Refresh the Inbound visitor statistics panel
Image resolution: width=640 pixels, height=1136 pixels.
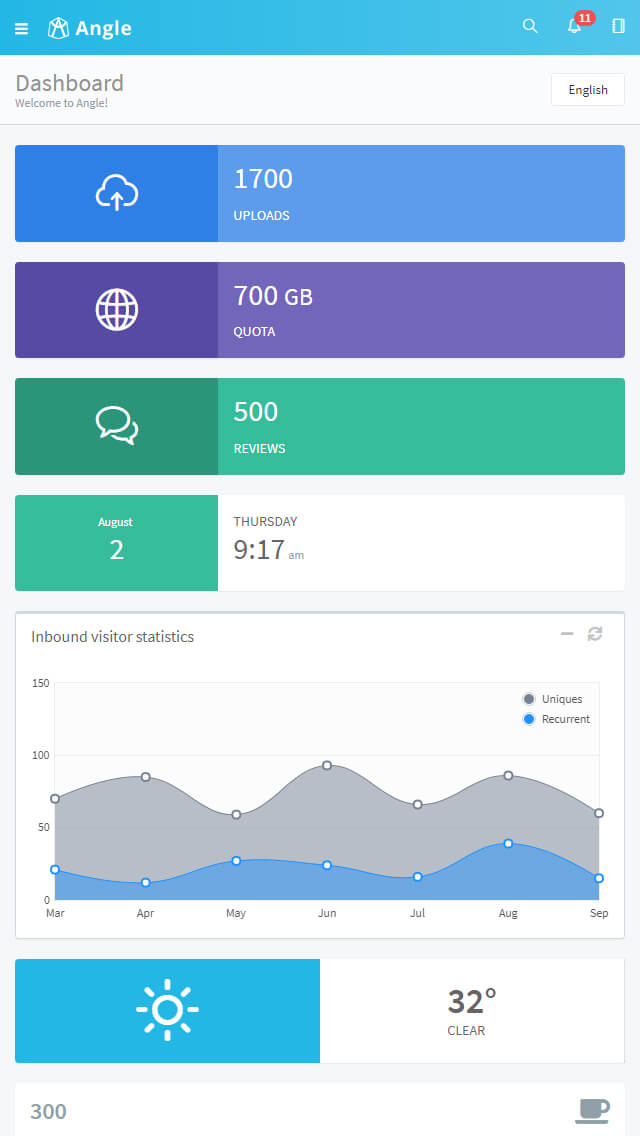(595, 634)
